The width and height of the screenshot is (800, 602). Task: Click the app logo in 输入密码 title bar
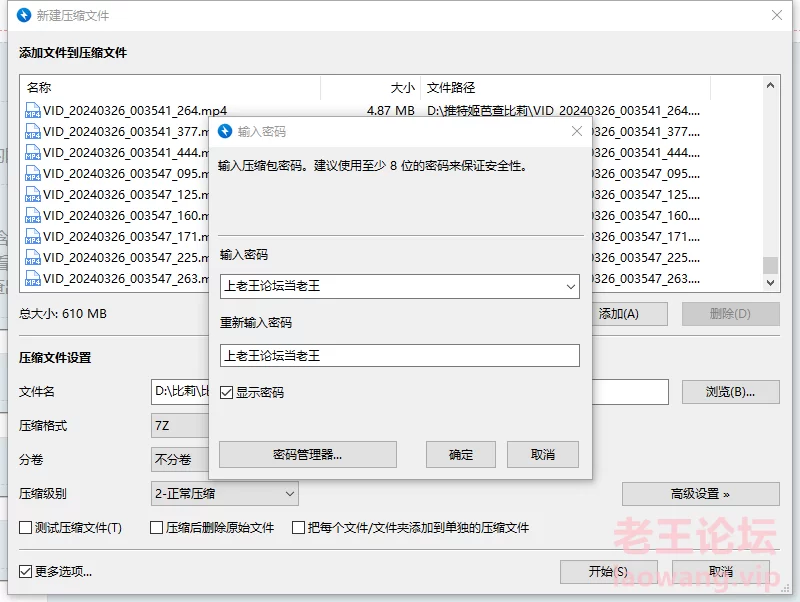coord(224,131)
